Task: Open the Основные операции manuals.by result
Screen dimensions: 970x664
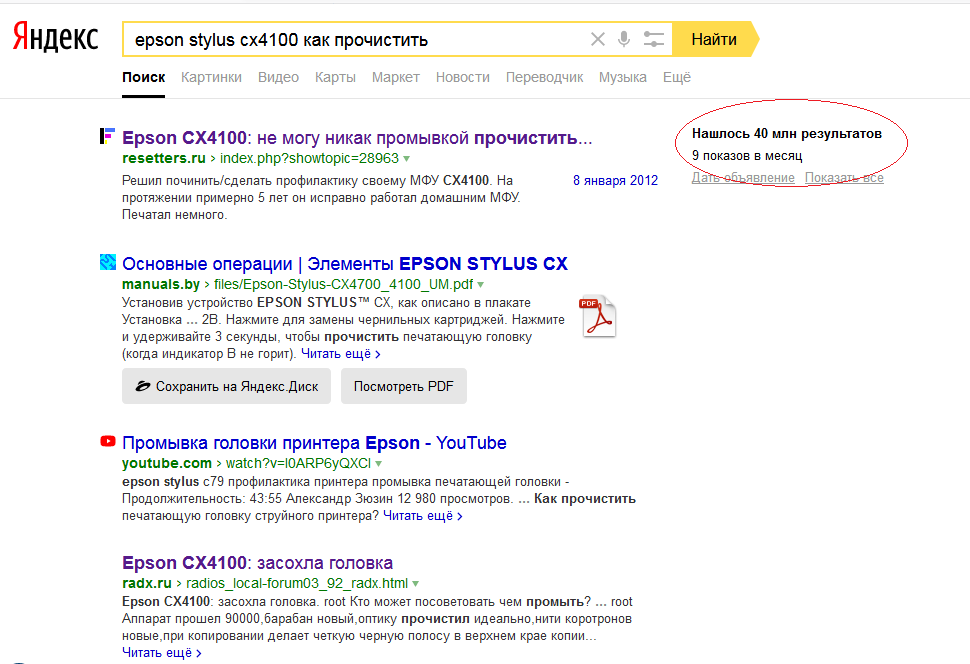Action: (345, 264)
